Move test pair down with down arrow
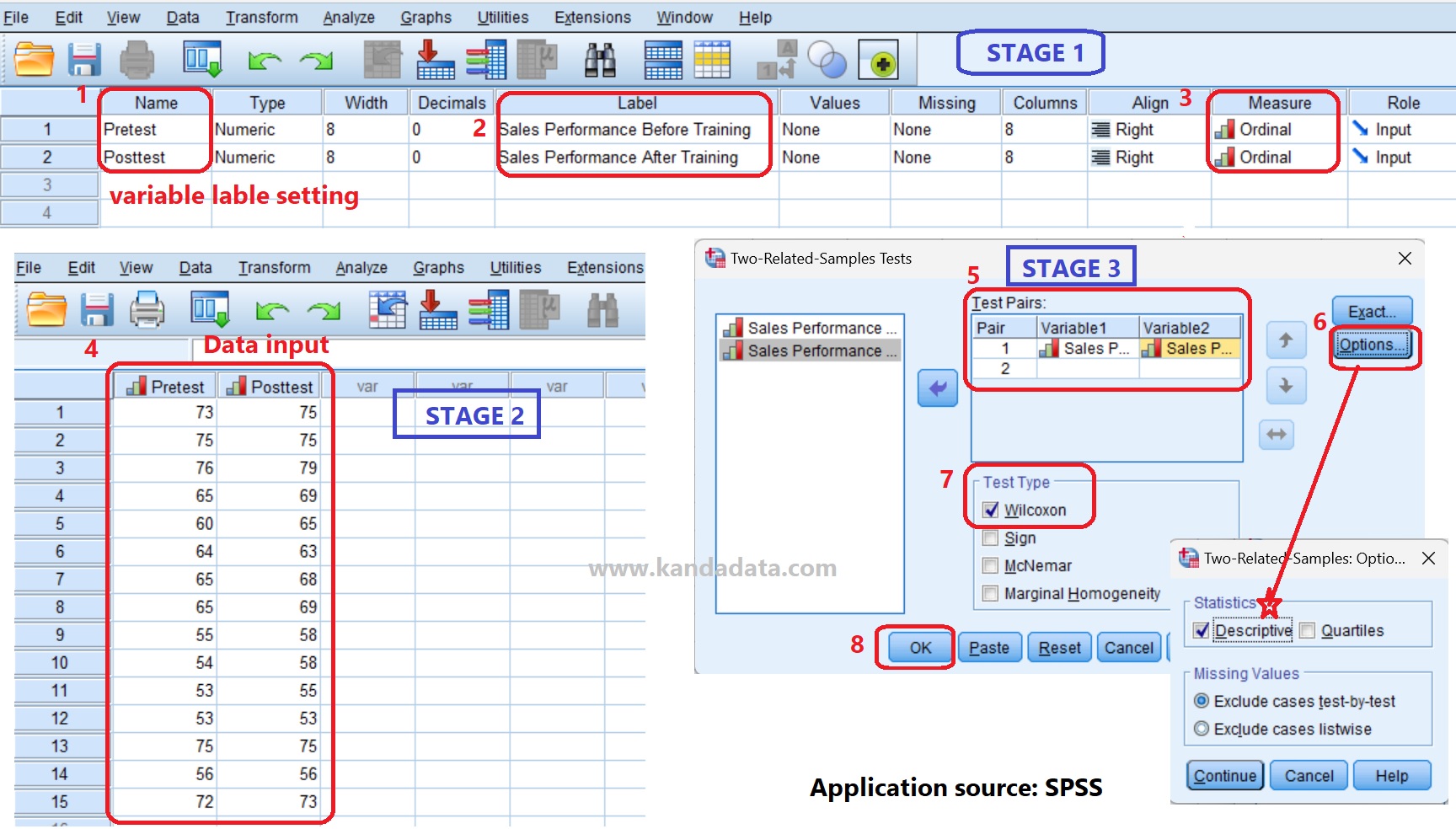 point(1286,386)
